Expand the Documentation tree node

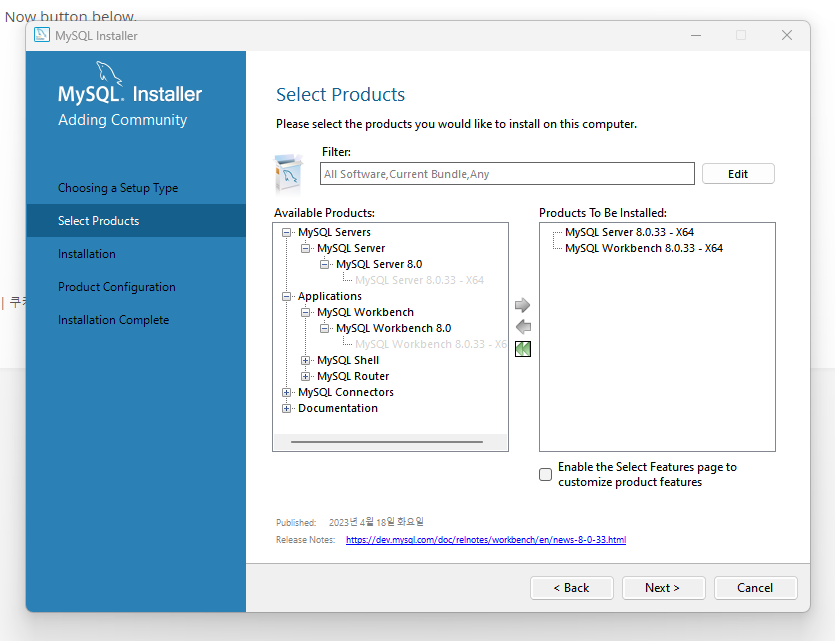click(x=286, y=408)
